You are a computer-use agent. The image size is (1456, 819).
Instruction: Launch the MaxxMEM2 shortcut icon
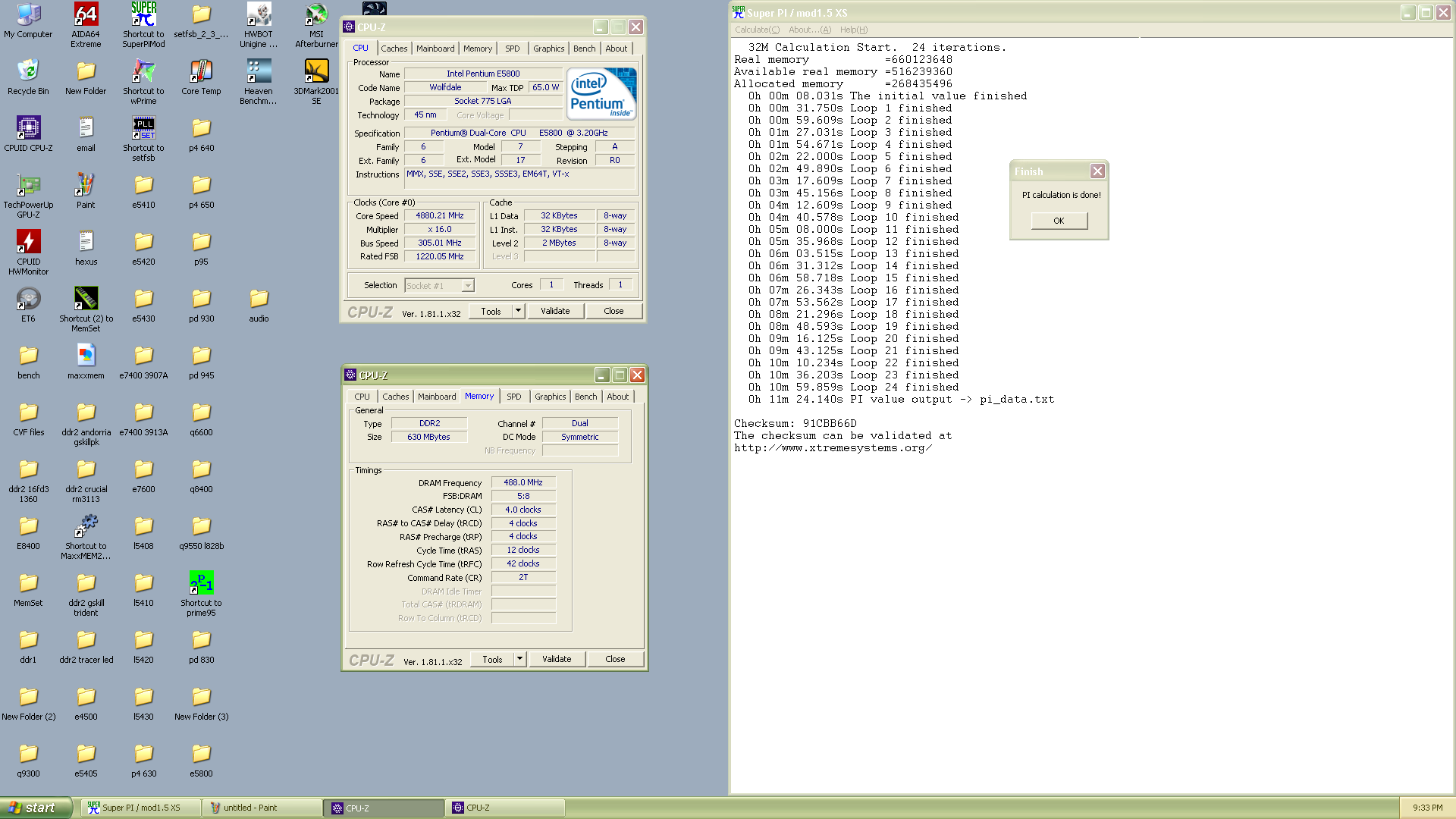point(86,537)
